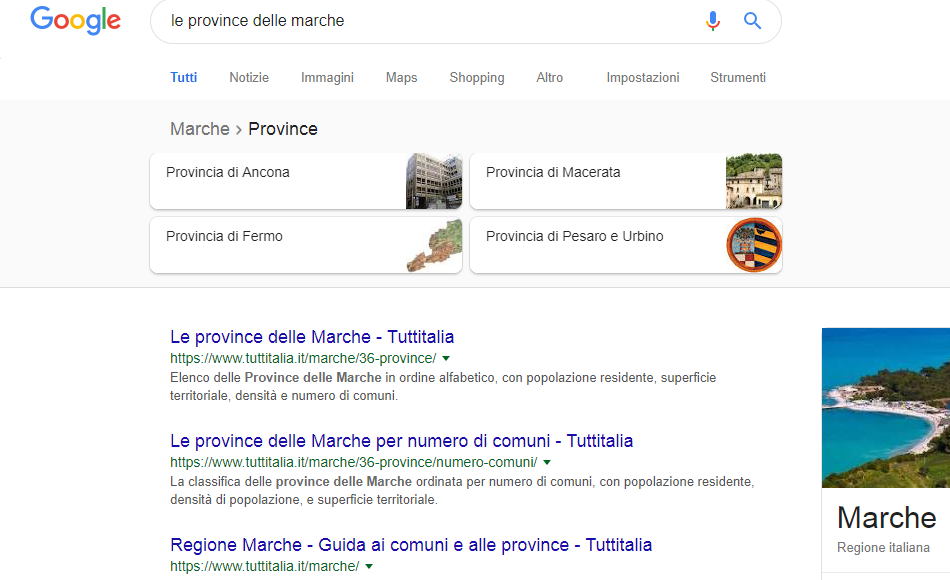Click the blue search magnifier icon

[752, 21]
